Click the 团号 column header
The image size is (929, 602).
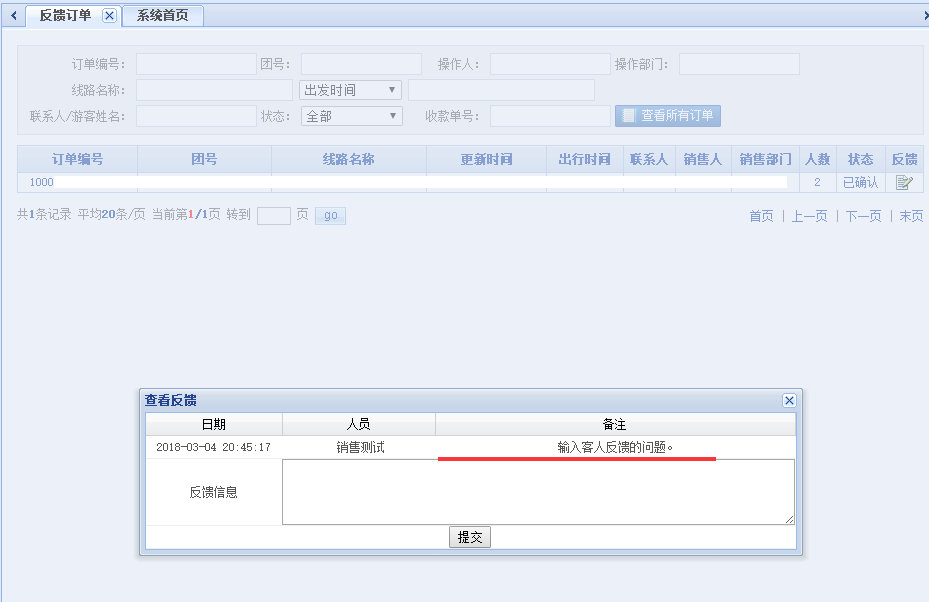tap(204, 159)
